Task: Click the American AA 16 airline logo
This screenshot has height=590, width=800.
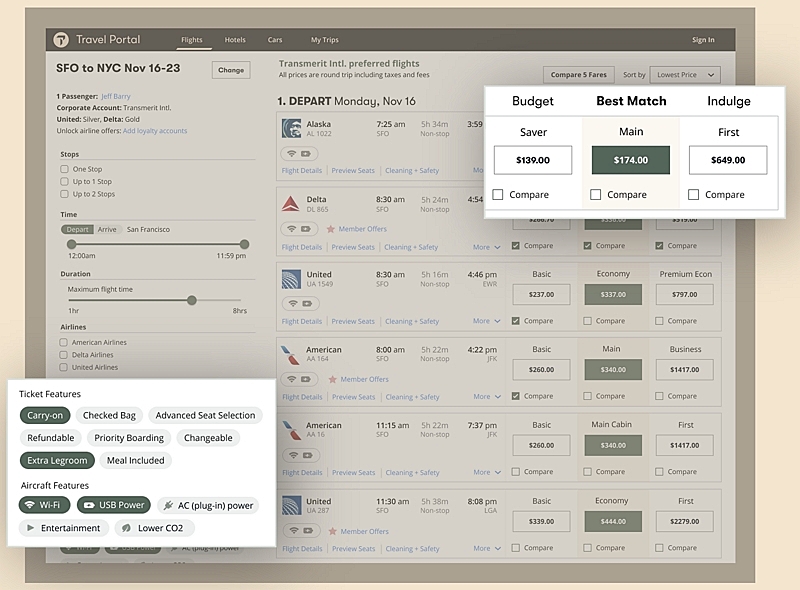Action: click(x=291, y=430)
